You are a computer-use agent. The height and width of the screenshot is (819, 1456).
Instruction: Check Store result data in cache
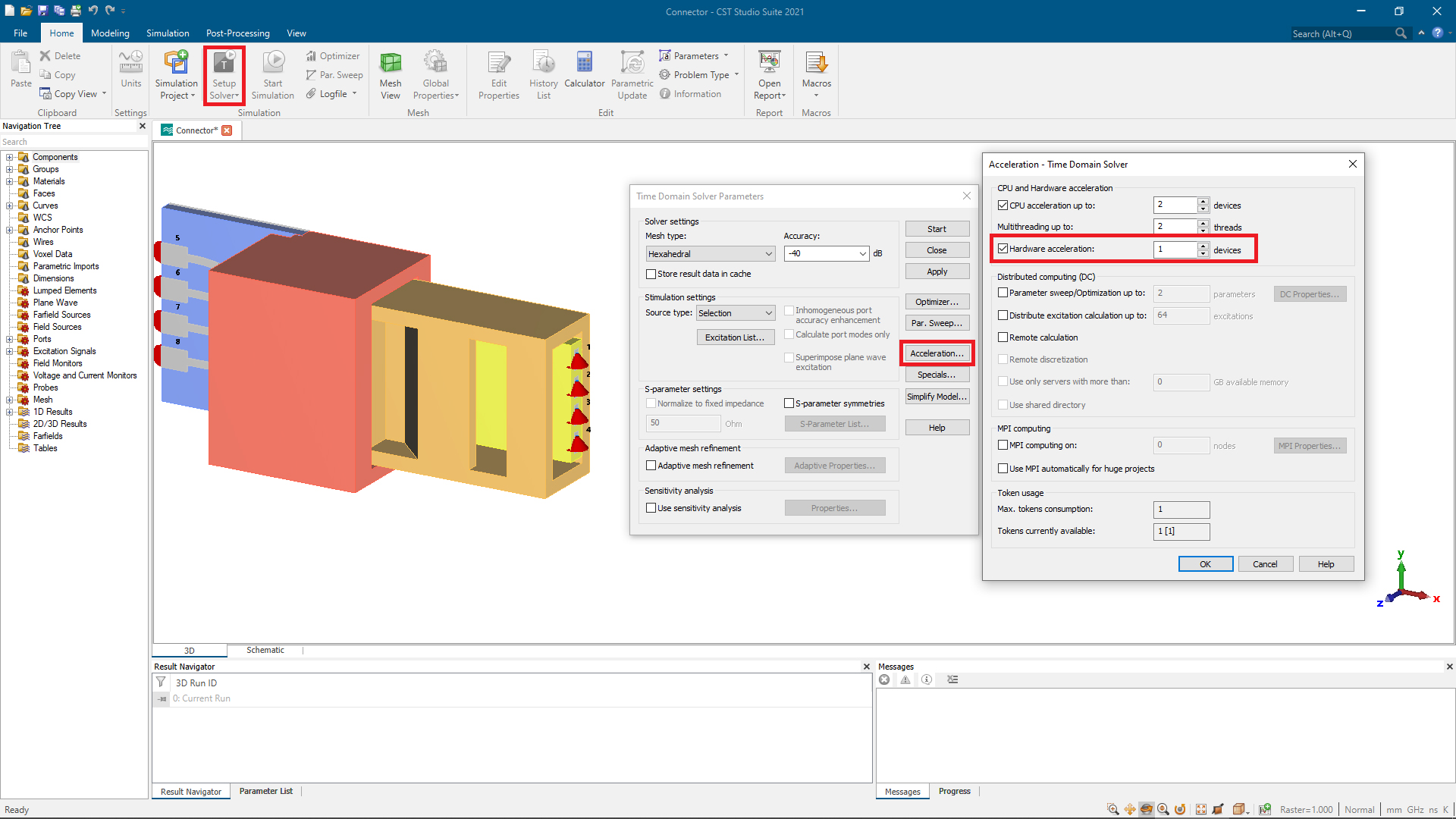click(651, 274)
